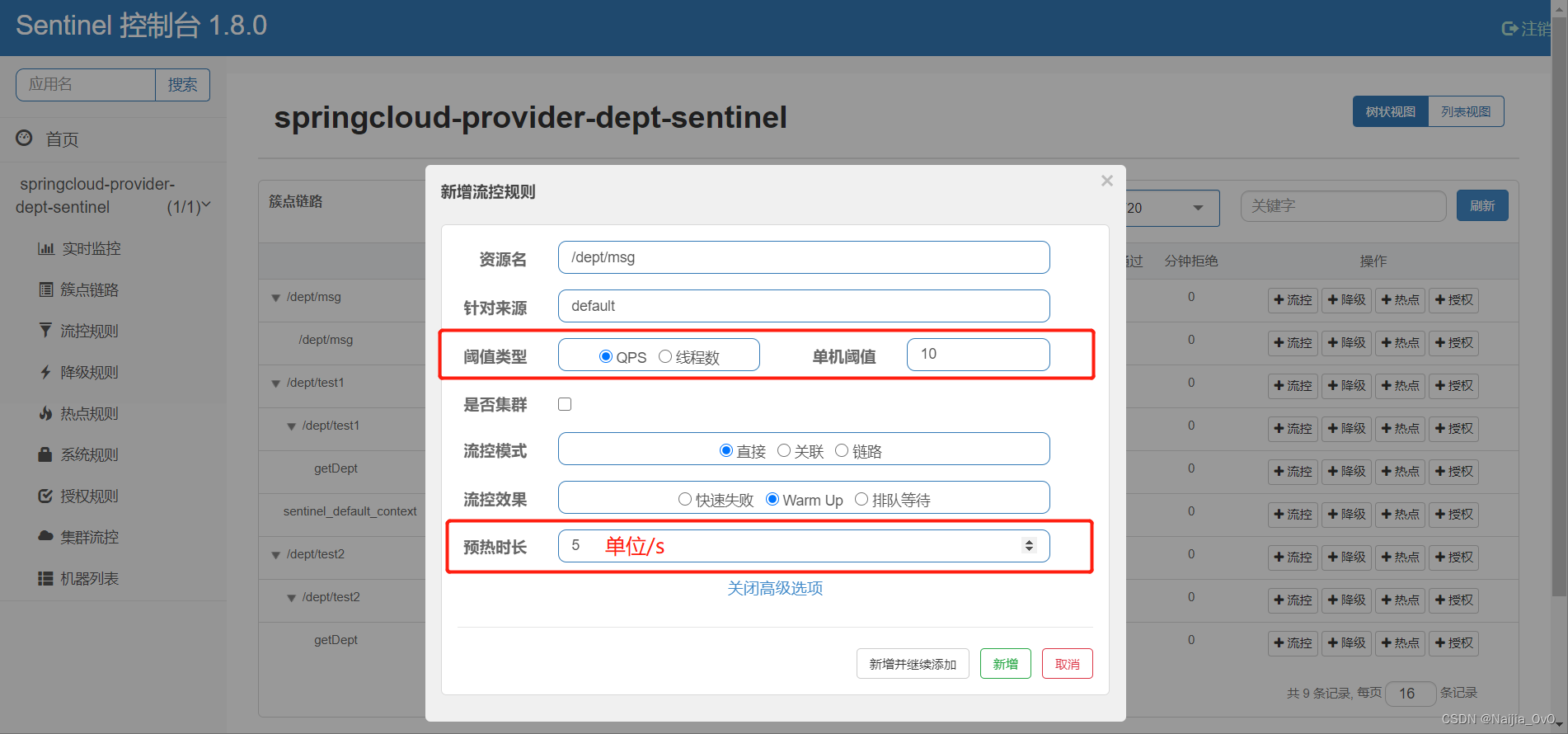Click 授权 button in first /dept/msg row
Viewport: 1568px width, 734px height.
click(x=1453, y=300)
